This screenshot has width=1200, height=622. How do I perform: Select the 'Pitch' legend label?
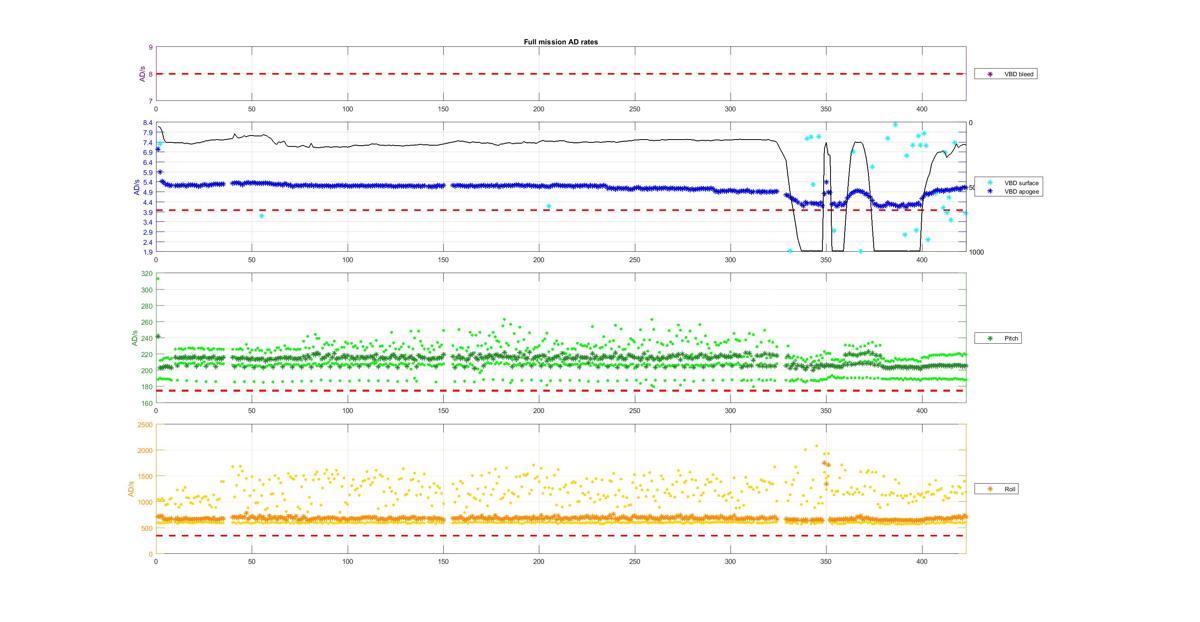[x=1011, y=338]
